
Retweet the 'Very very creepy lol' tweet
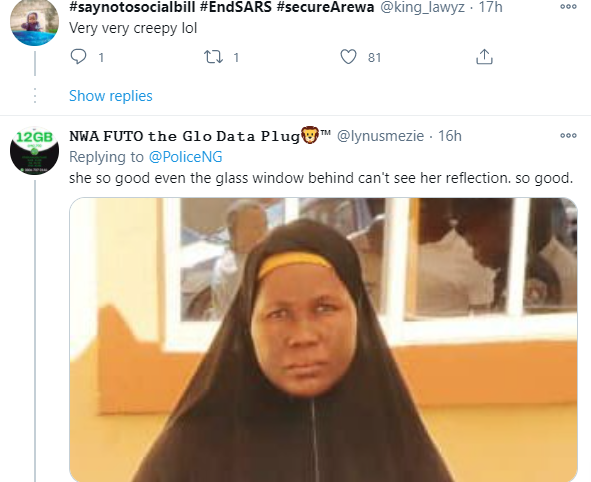pyautogui.click(x=213, y=57)
